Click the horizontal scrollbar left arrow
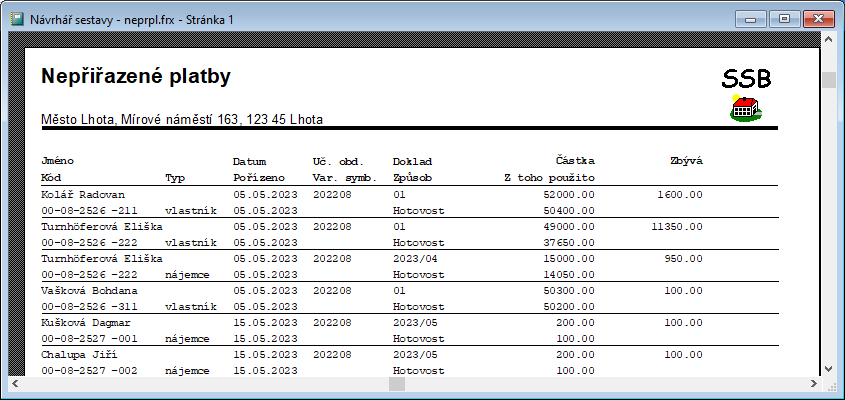 pyautogui.click(x=15, y=383)
